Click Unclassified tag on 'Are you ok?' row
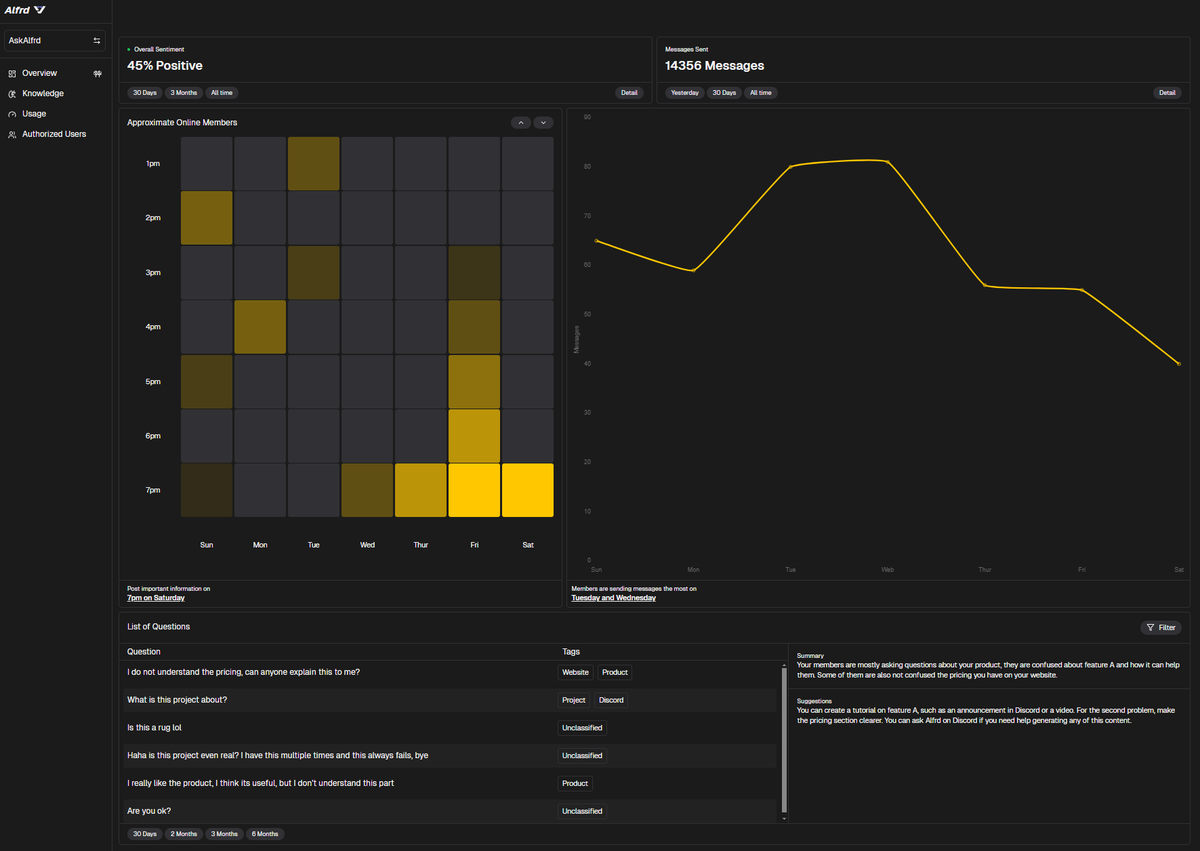The image size is (1200, 851). click(x=582, y=811)
